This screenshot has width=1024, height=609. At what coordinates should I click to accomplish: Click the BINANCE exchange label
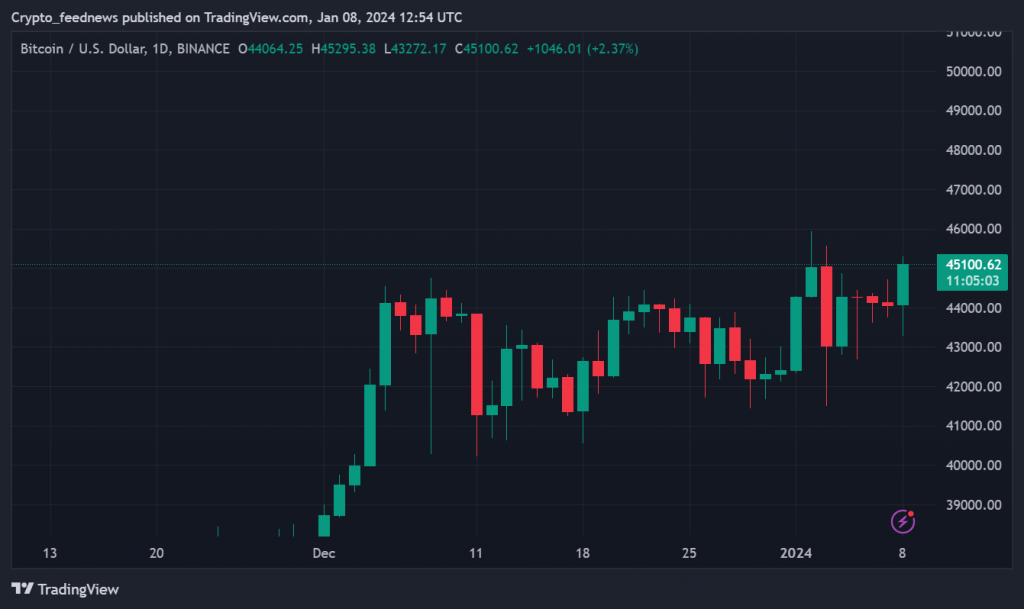[x=203, y=49]
